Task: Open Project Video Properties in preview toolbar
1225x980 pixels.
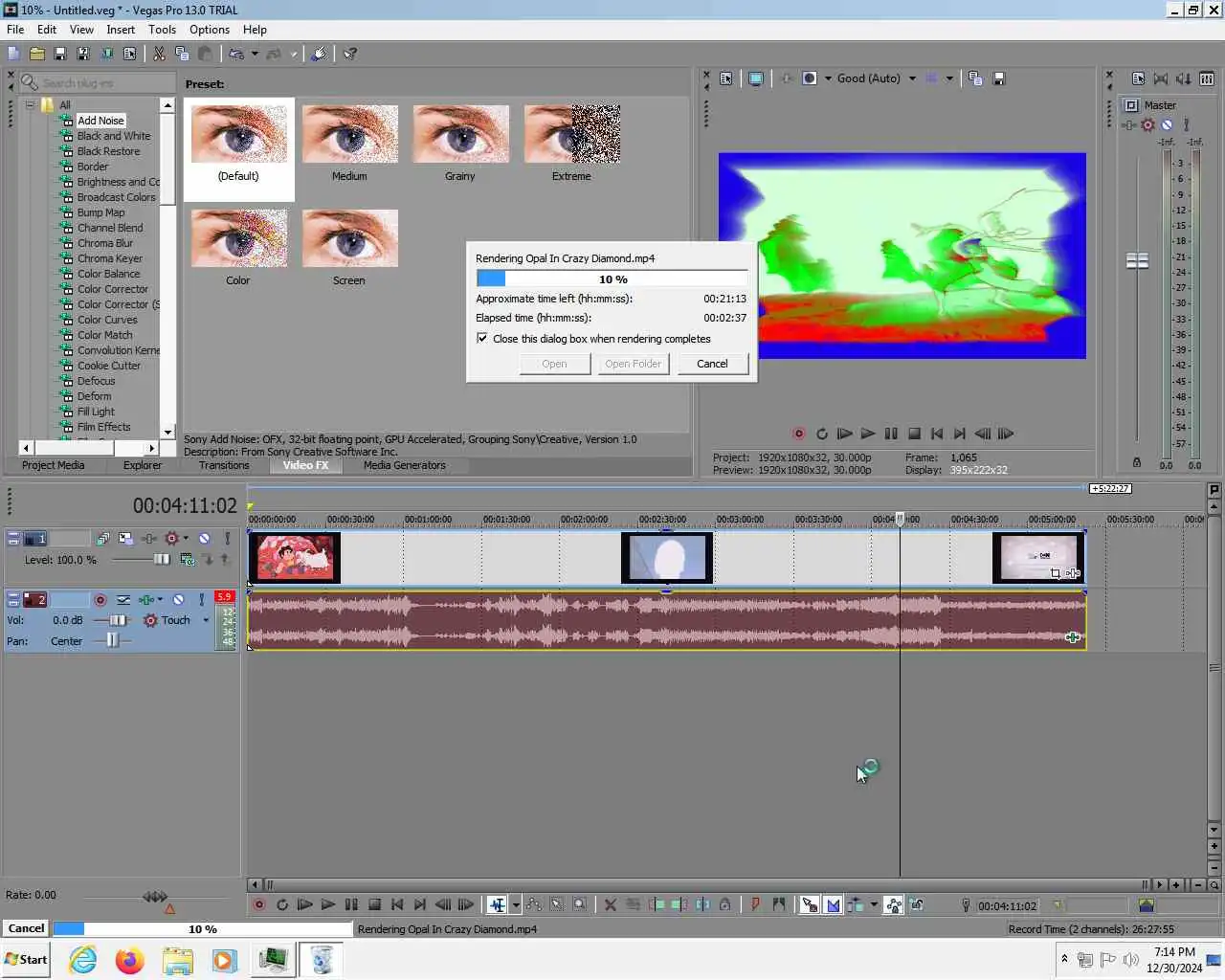Action: (726, 78)
